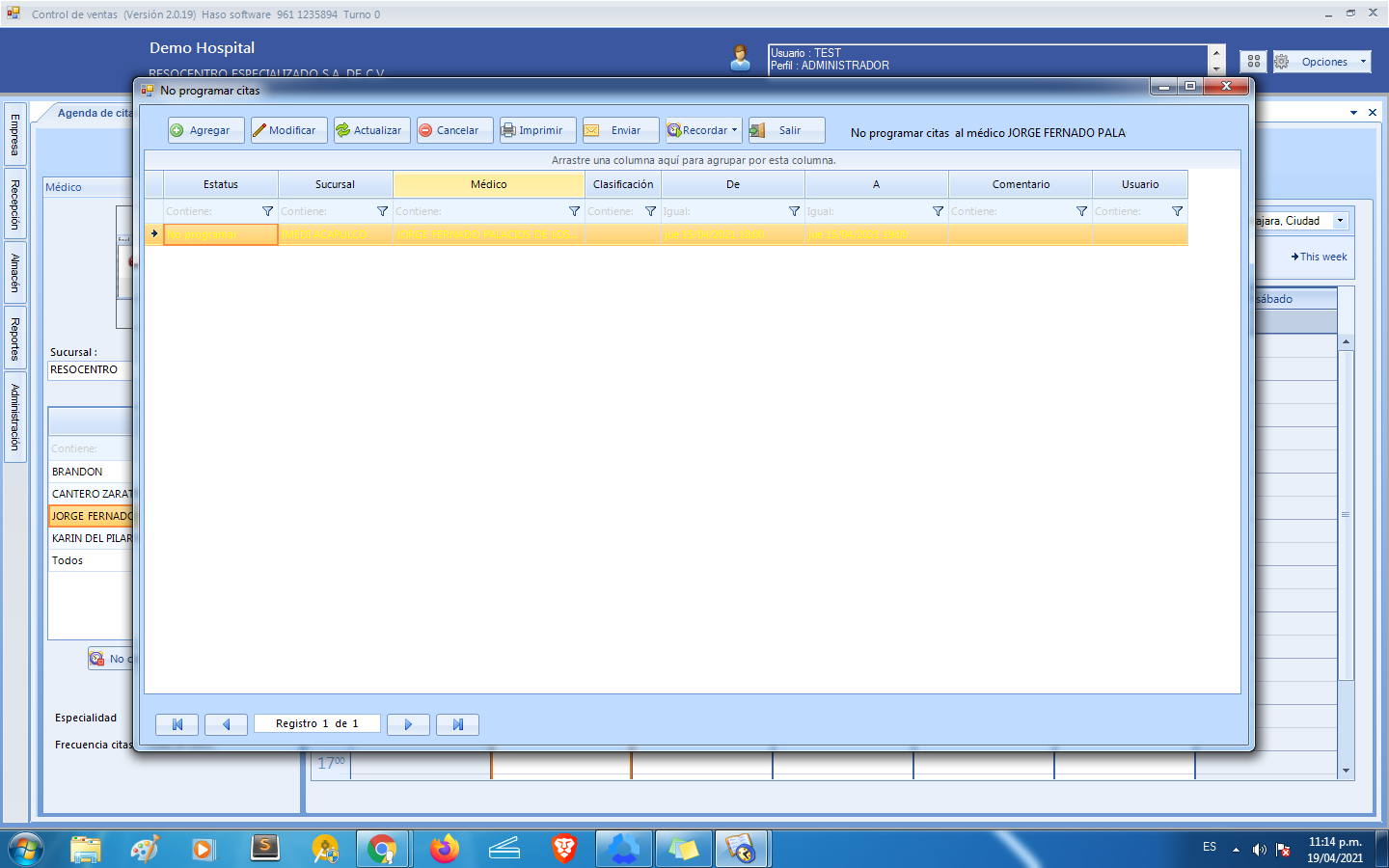Sort by the Clasificación column header

[623, 184]
